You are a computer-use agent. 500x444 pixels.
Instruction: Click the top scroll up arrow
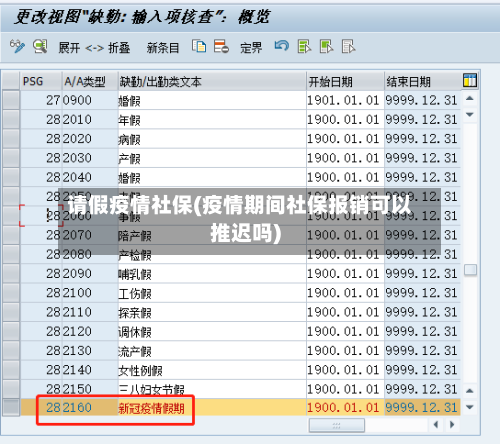[470, 98]
